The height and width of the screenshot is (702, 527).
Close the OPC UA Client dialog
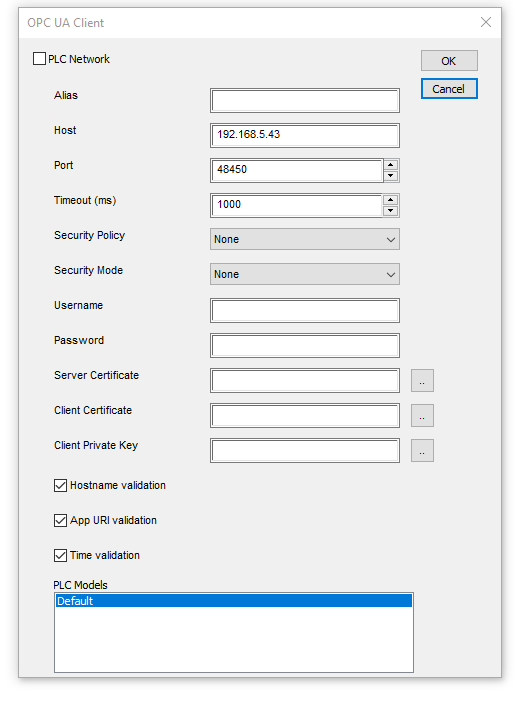(x=486, y=22)
